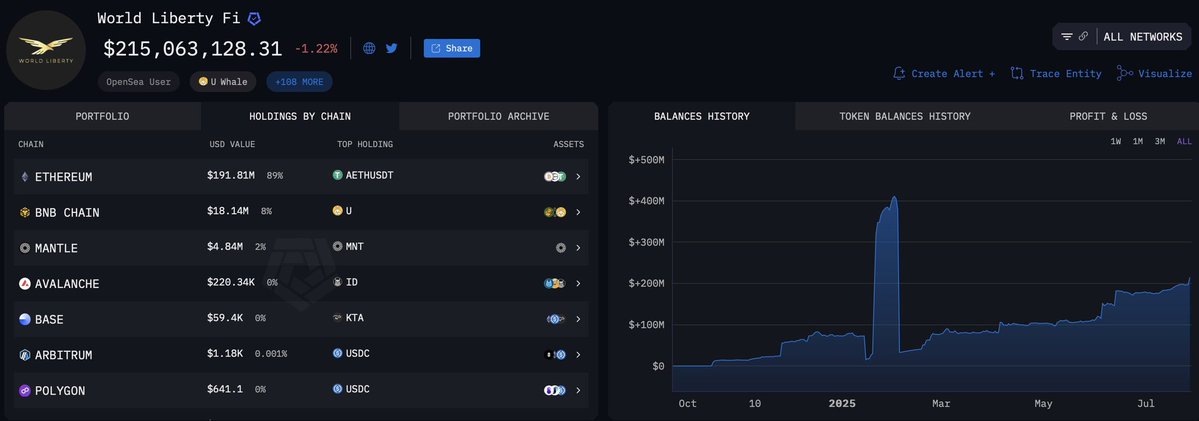
Task: Open the website globe icon
Action: tap(369, 48)
